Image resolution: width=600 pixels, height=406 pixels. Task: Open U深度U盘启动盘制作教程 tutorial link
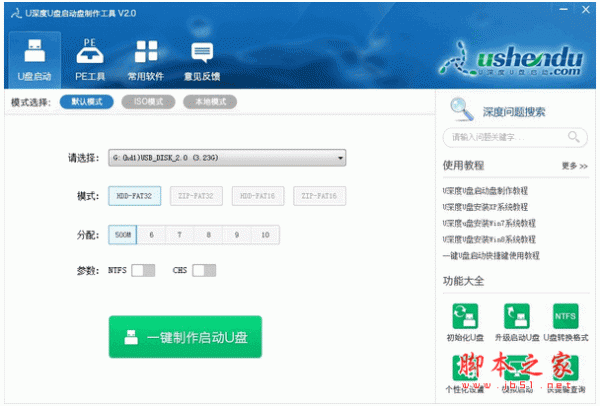(x=485, y=191)
